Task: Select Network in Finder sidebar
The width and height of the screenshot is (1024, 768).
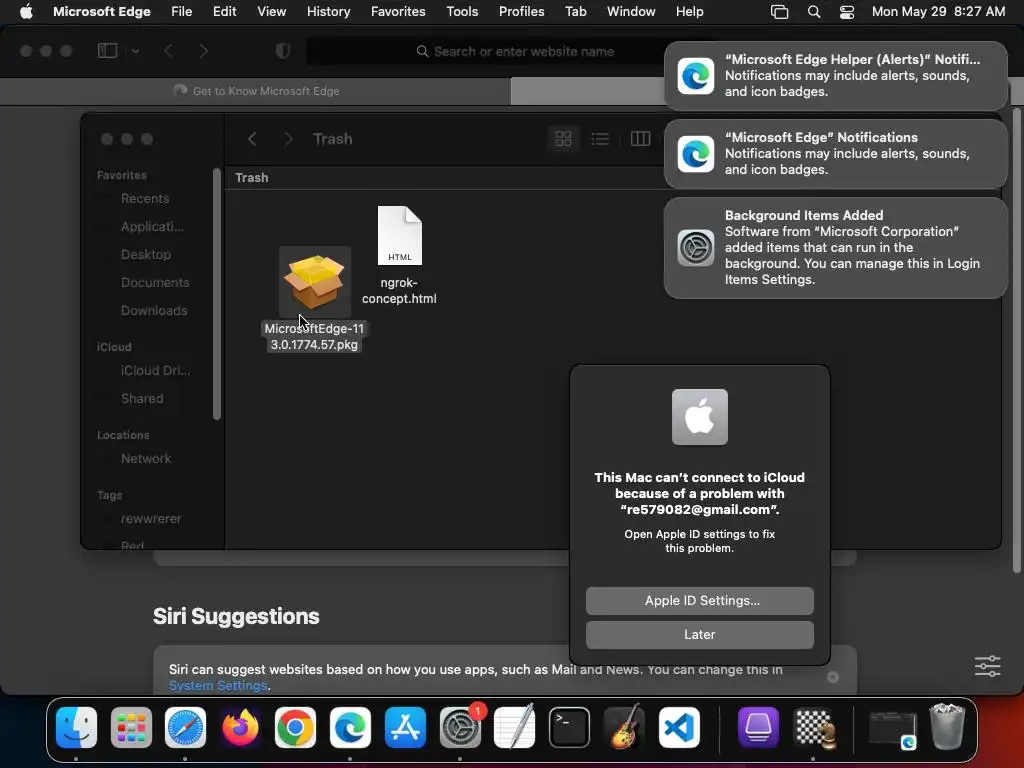Action: tap(146, 459)
